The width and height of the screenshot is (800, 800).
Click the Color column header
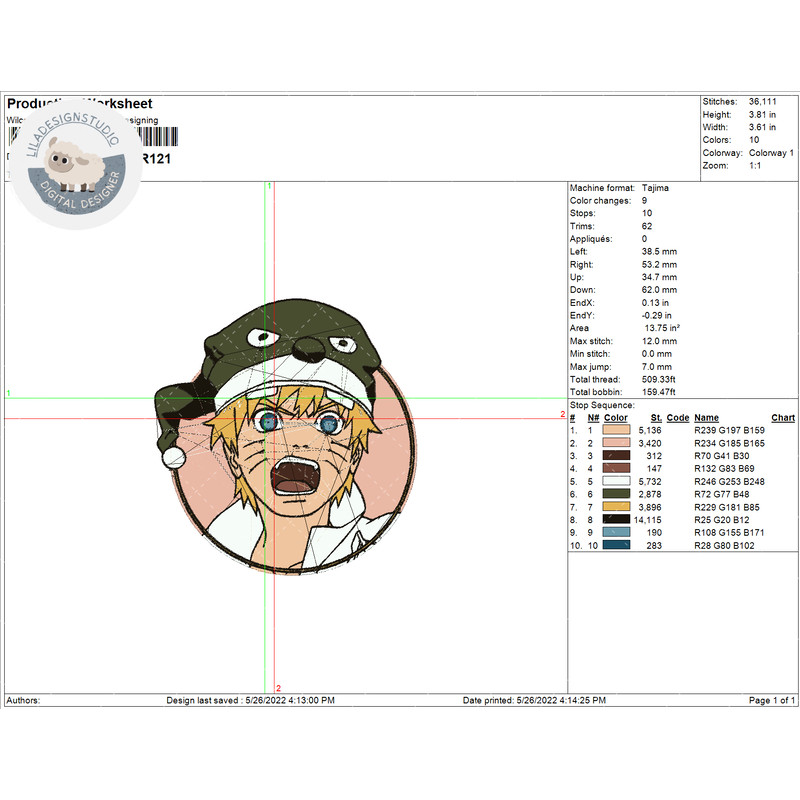(616, 418)
